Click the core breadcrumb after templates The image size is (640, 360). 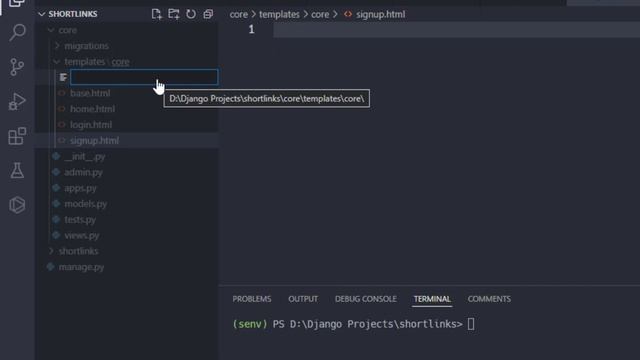pyautogui.click(x=320, y=15)
